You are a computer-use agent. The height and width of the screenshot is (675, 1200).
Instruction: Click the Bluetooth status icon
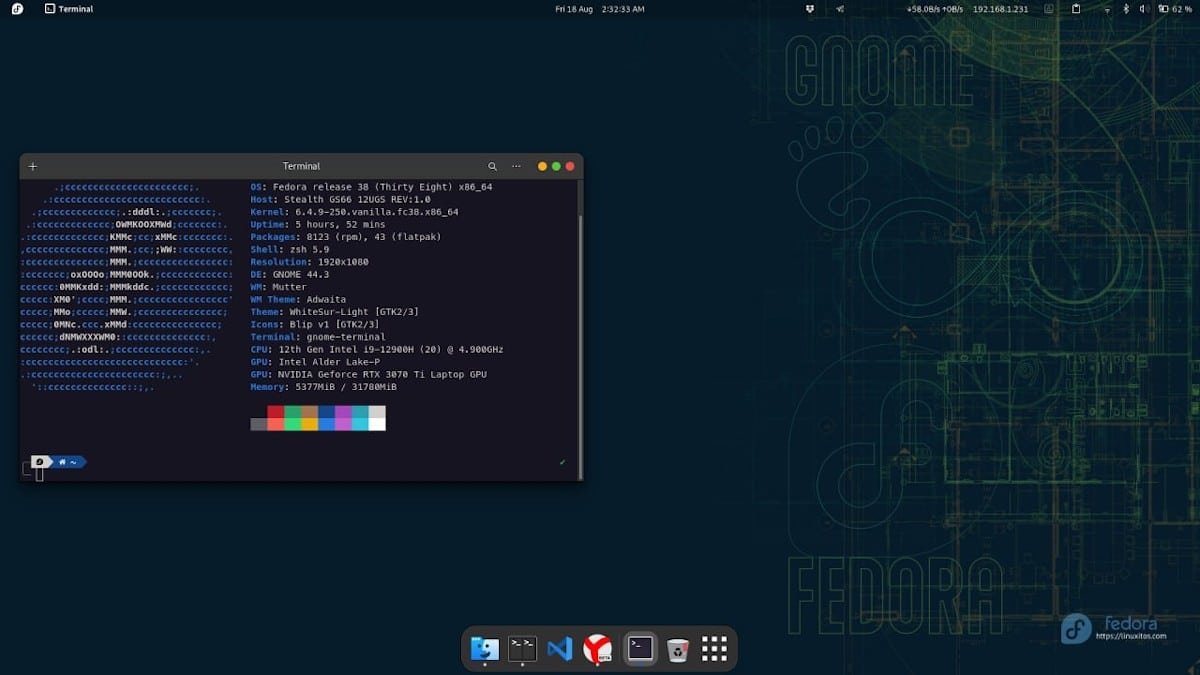pyautogui.click(x=1126, y=9)
